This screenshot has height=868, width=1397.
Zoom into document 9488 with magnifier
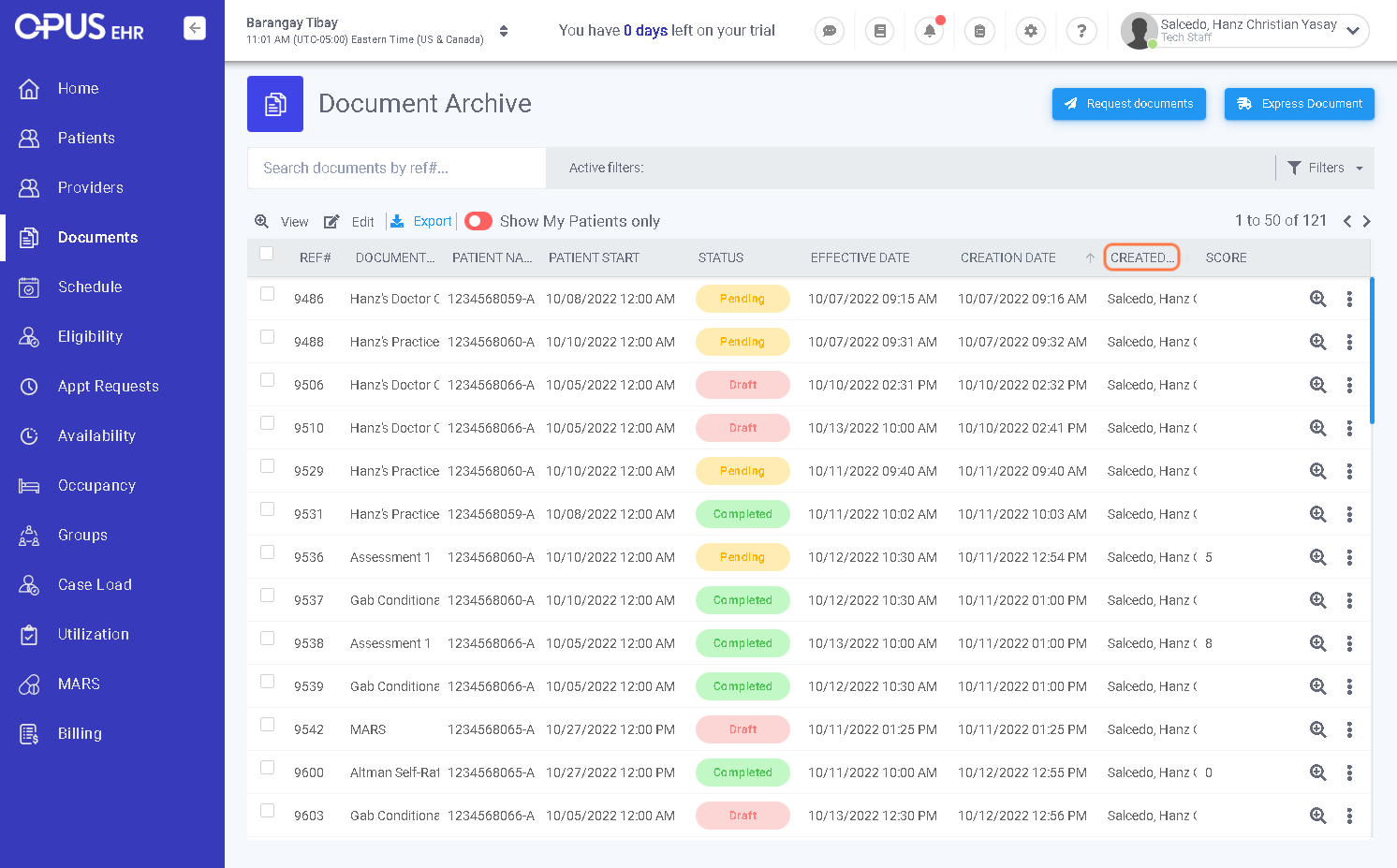click(1318, 342)
